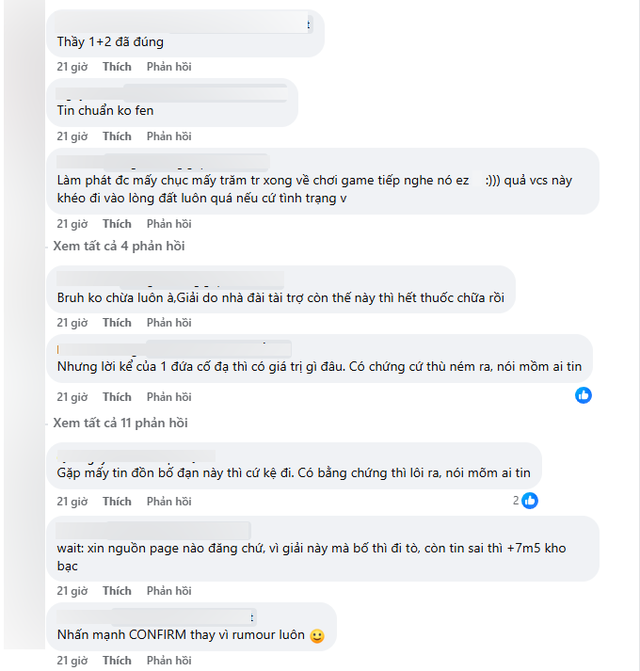Image resolution: width=640 pixels, height=671 pixels.
Task: Open like reaction on "Nhưng lời kể" comment
Action: pyautogui.click(x=583, y=395)
